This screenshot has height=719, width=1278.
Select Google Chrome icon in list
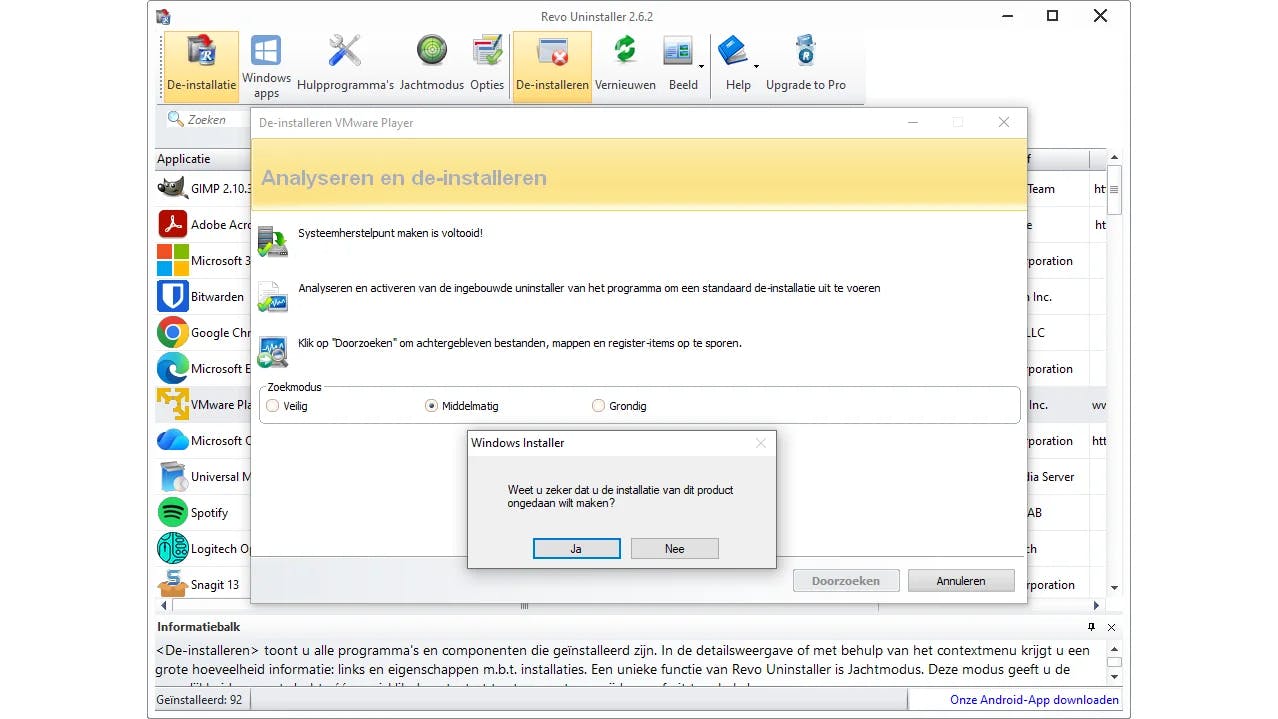(173, 332)
